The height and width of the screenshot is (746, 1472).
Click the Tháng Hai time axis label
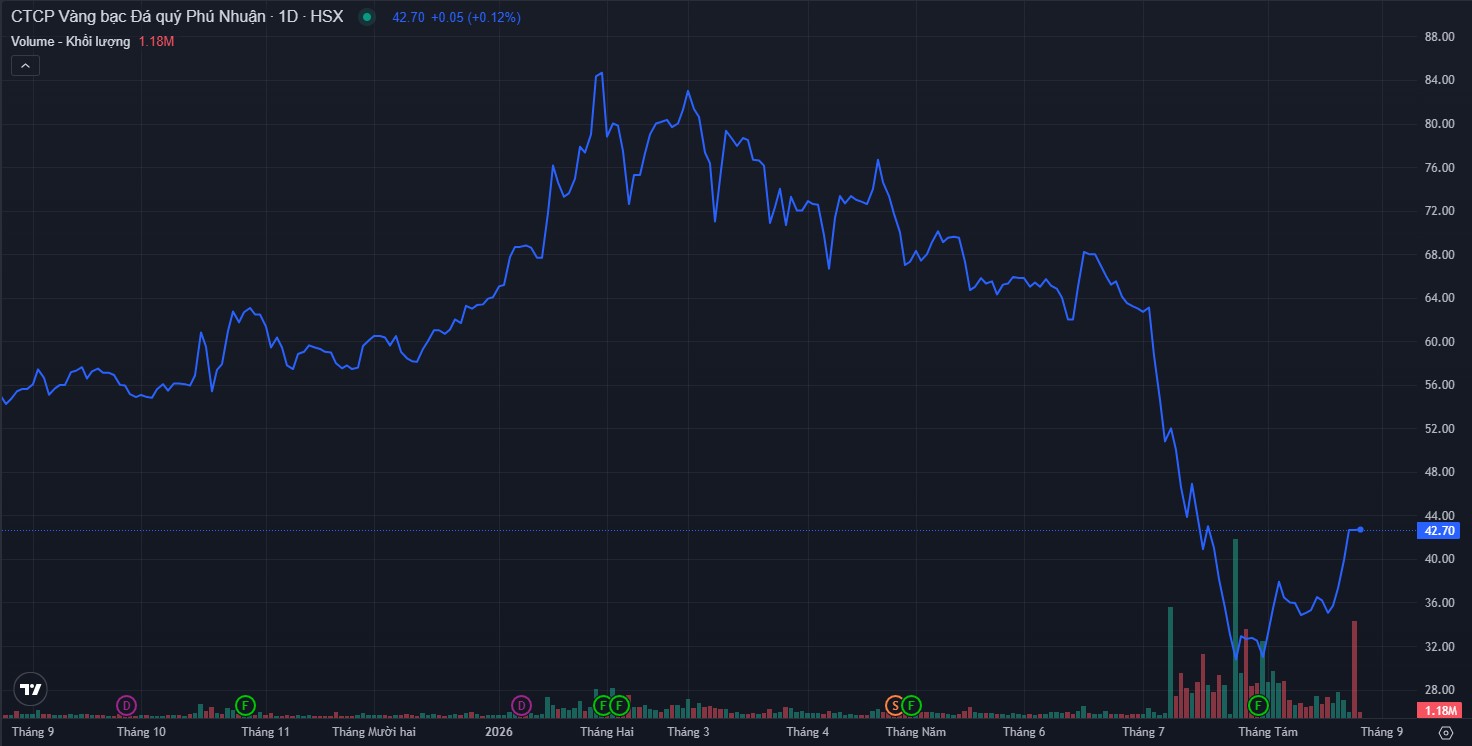[607, 732]
